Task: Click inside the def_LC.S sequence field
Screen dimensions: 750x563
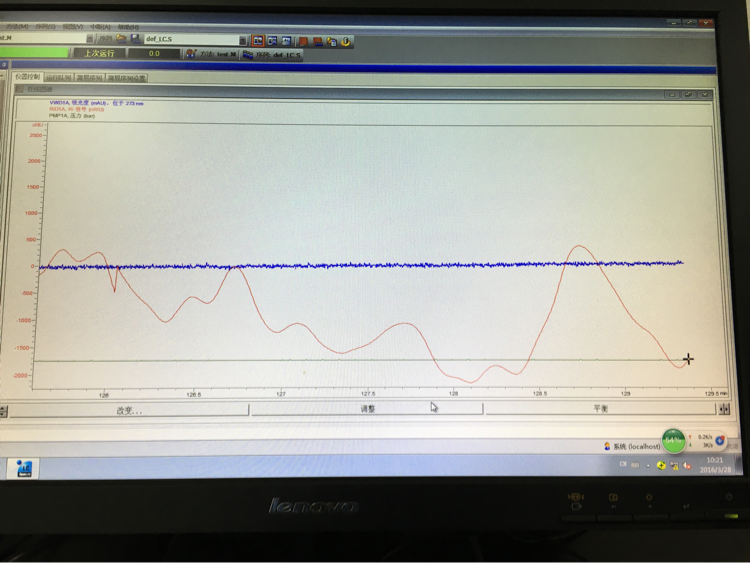Action: [x=191, y=39]
